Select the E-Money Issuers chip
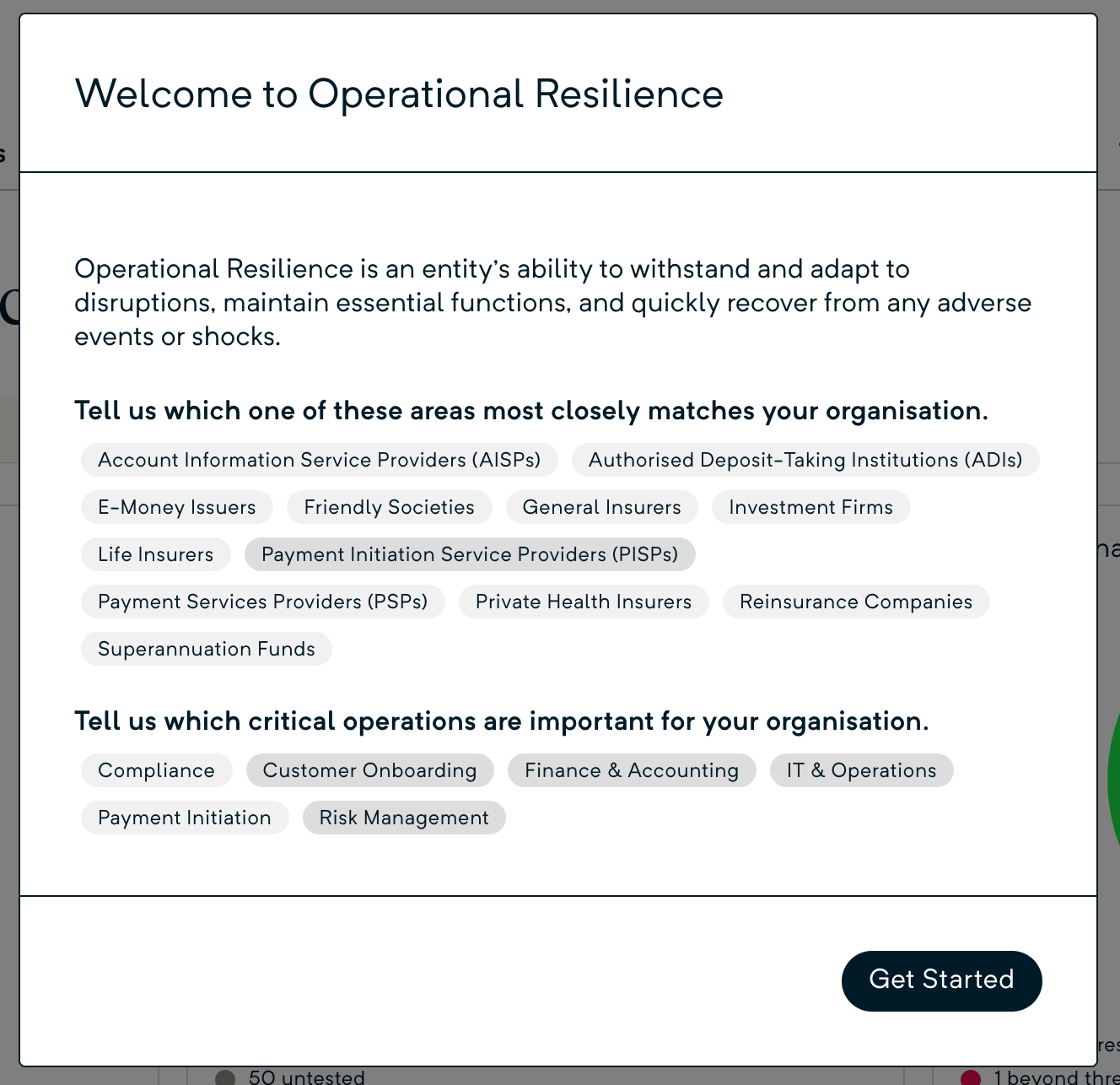This screenshot has height=1085, width=1120. coord(176,507)
